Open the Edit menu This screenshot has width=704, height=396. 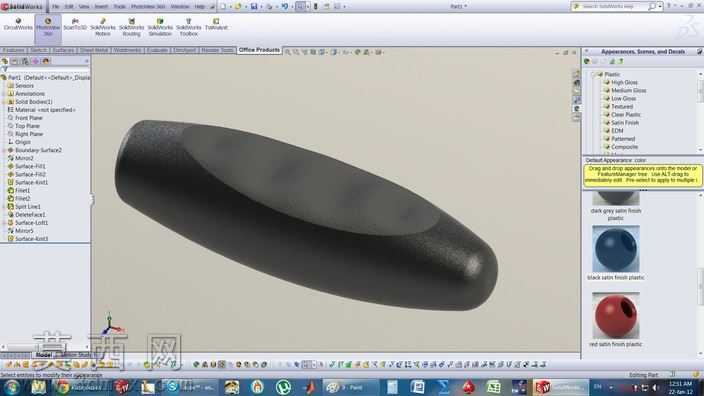pyautogui.click(x=69, y=7)
